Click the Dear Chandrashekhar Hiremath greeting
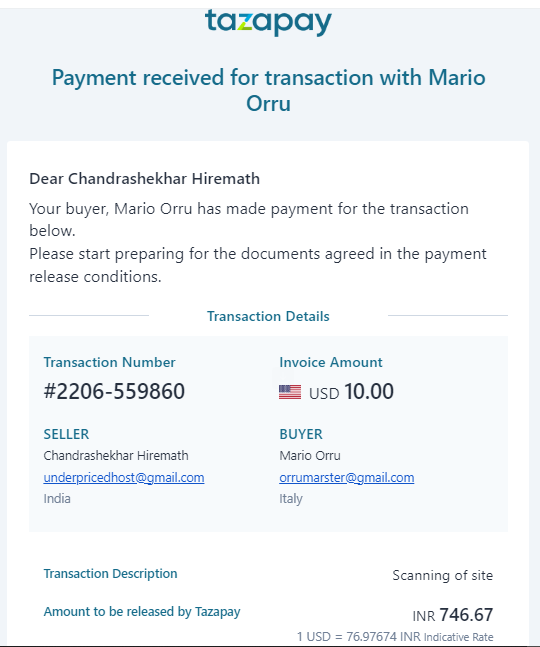This screenshot has height=647, width=540. click(144, 179)
